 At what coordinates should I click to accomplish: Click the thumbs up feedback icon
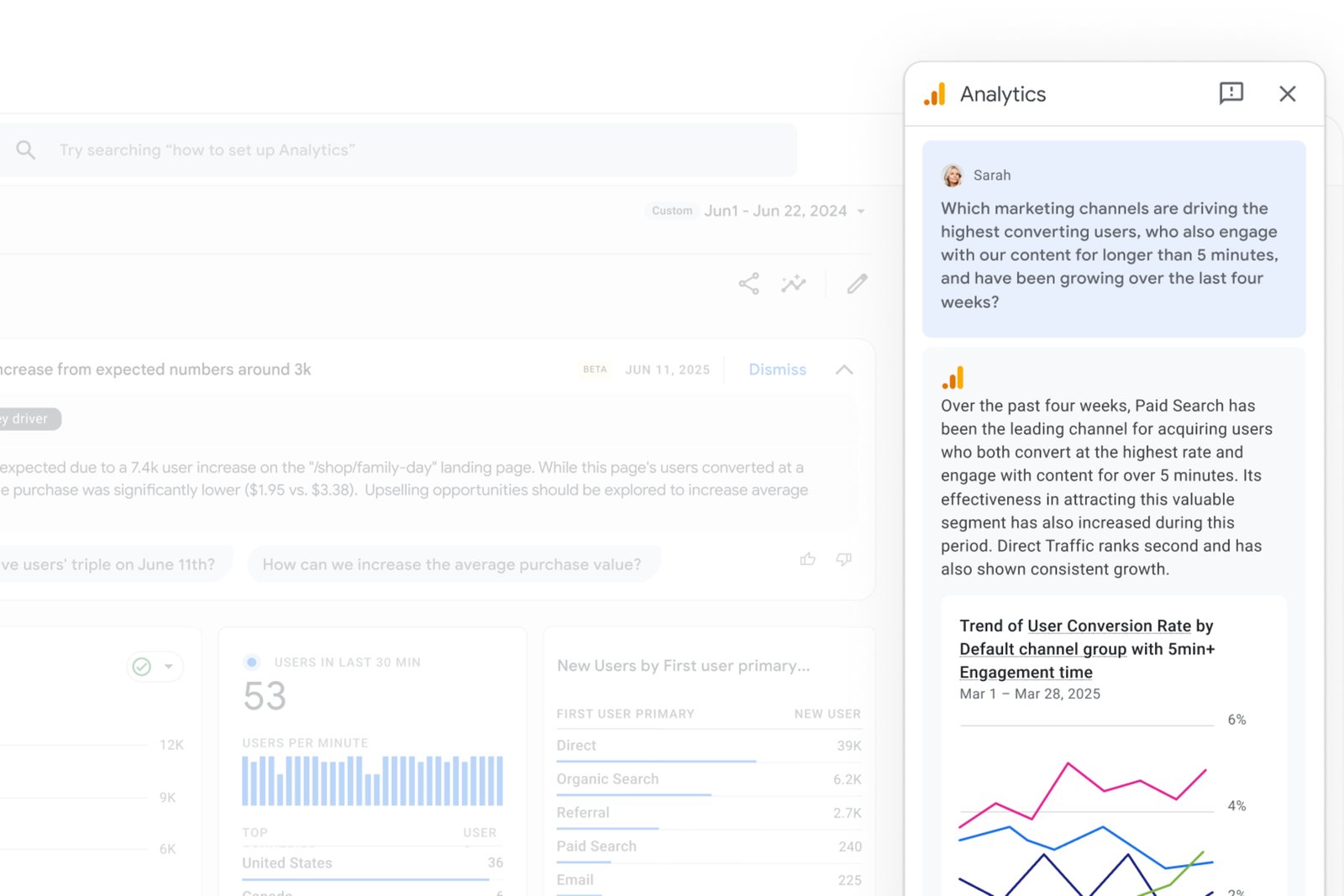tap(808, 559)
